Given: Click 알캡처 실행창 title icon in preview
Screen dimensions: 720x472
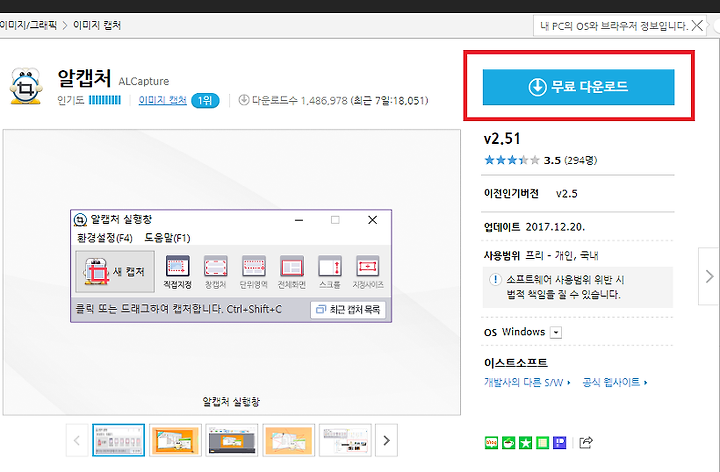Looking at the screenshot, I should (x=80, y=220).
